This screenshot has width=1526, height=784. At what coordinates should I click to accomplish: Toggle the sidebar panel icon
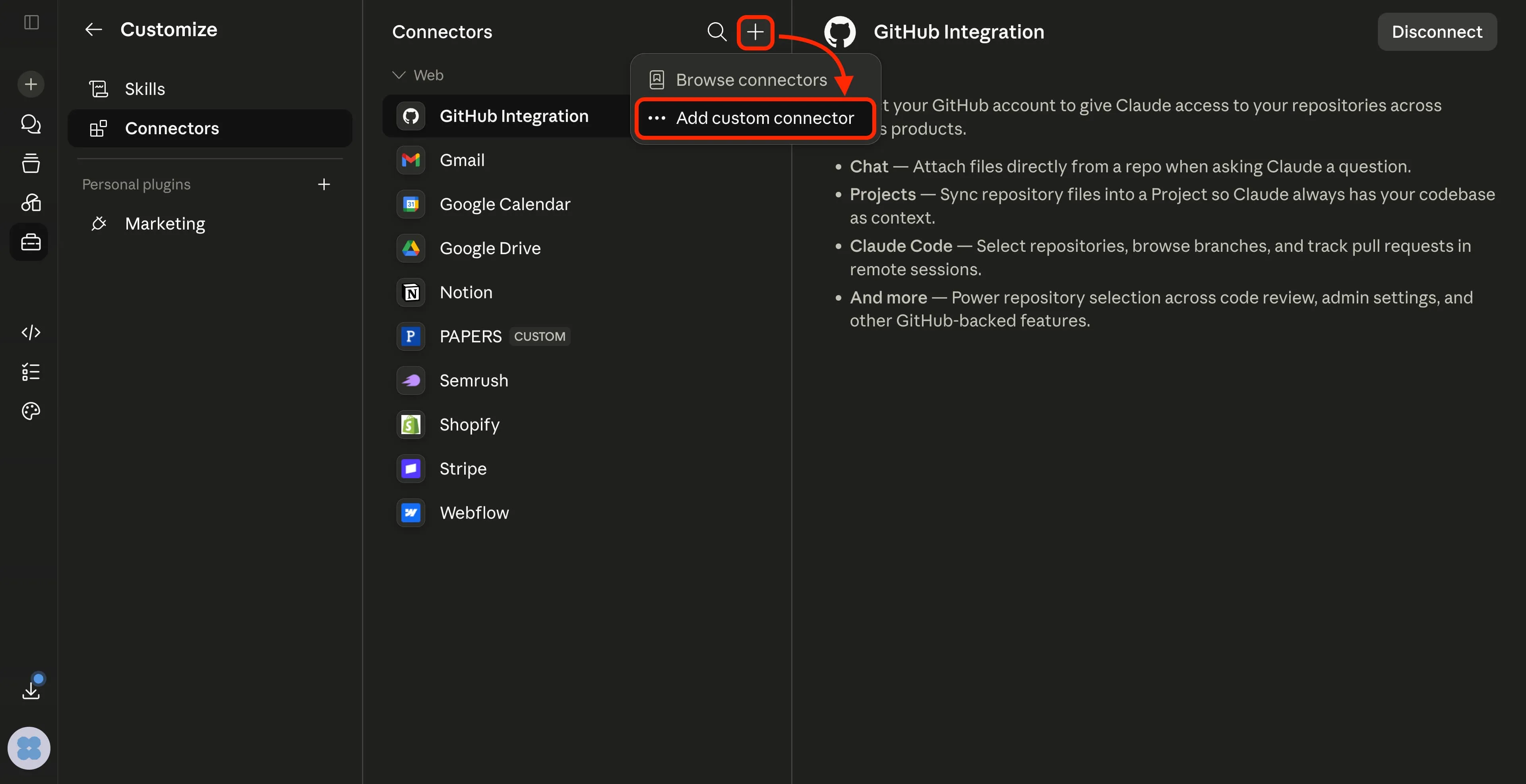[x=31, y=23]
